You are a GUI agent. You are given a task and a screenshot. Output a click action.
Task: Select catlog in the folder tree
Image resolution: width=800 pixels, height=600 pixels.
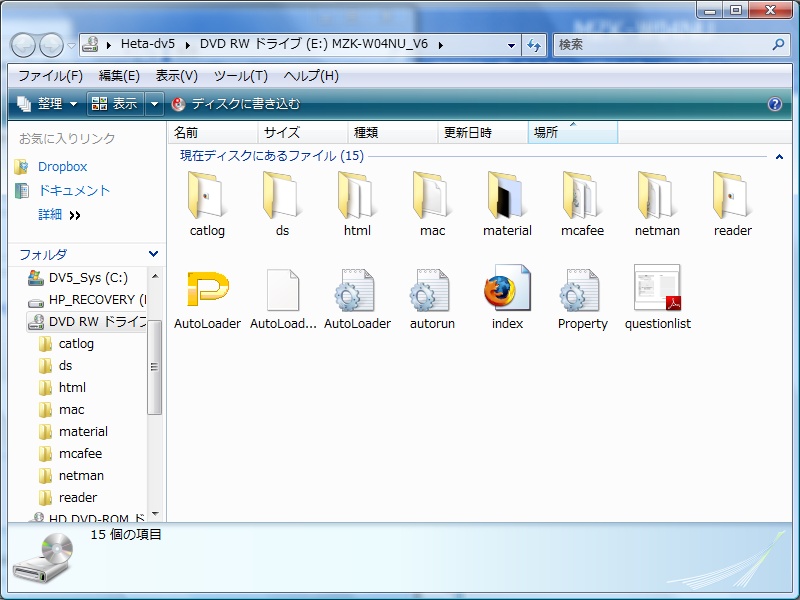[x=76, y=343]
